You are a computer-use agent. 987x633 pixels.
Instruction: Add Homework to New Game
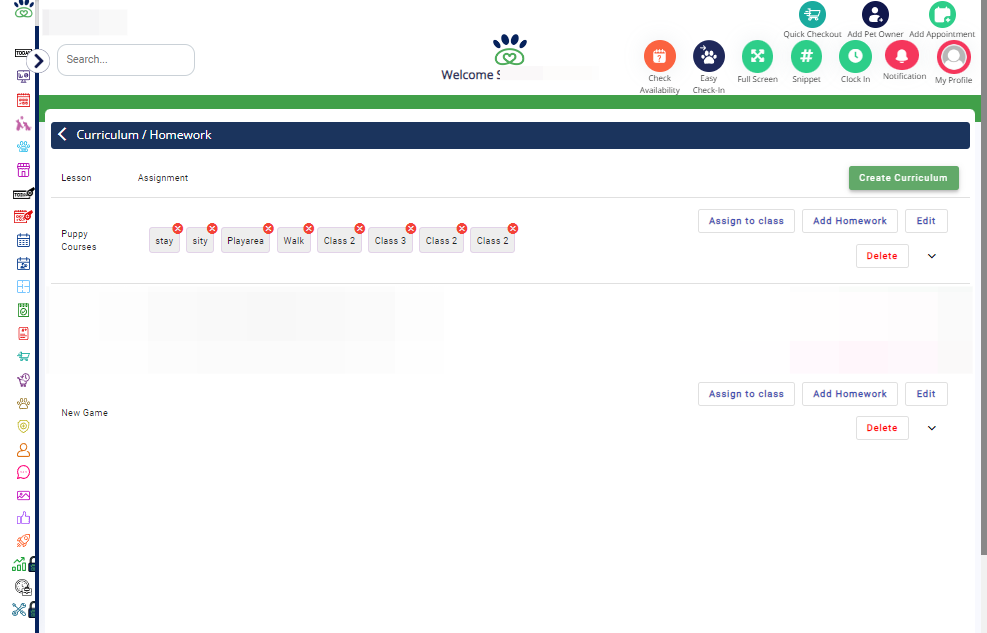tap(850, 394)
